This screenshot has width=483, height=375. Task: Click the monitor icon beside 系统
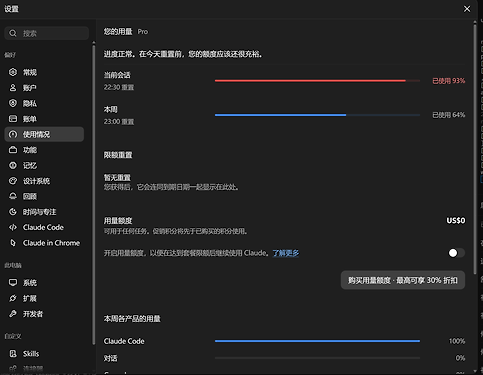pos(13,283)
